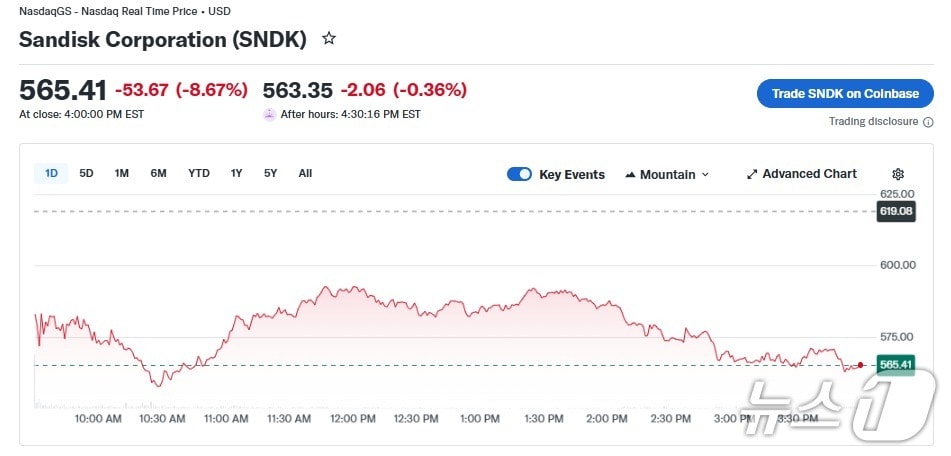Click the after hours moon icon
This screenshot has width=951, height=456.
[269, 114]
